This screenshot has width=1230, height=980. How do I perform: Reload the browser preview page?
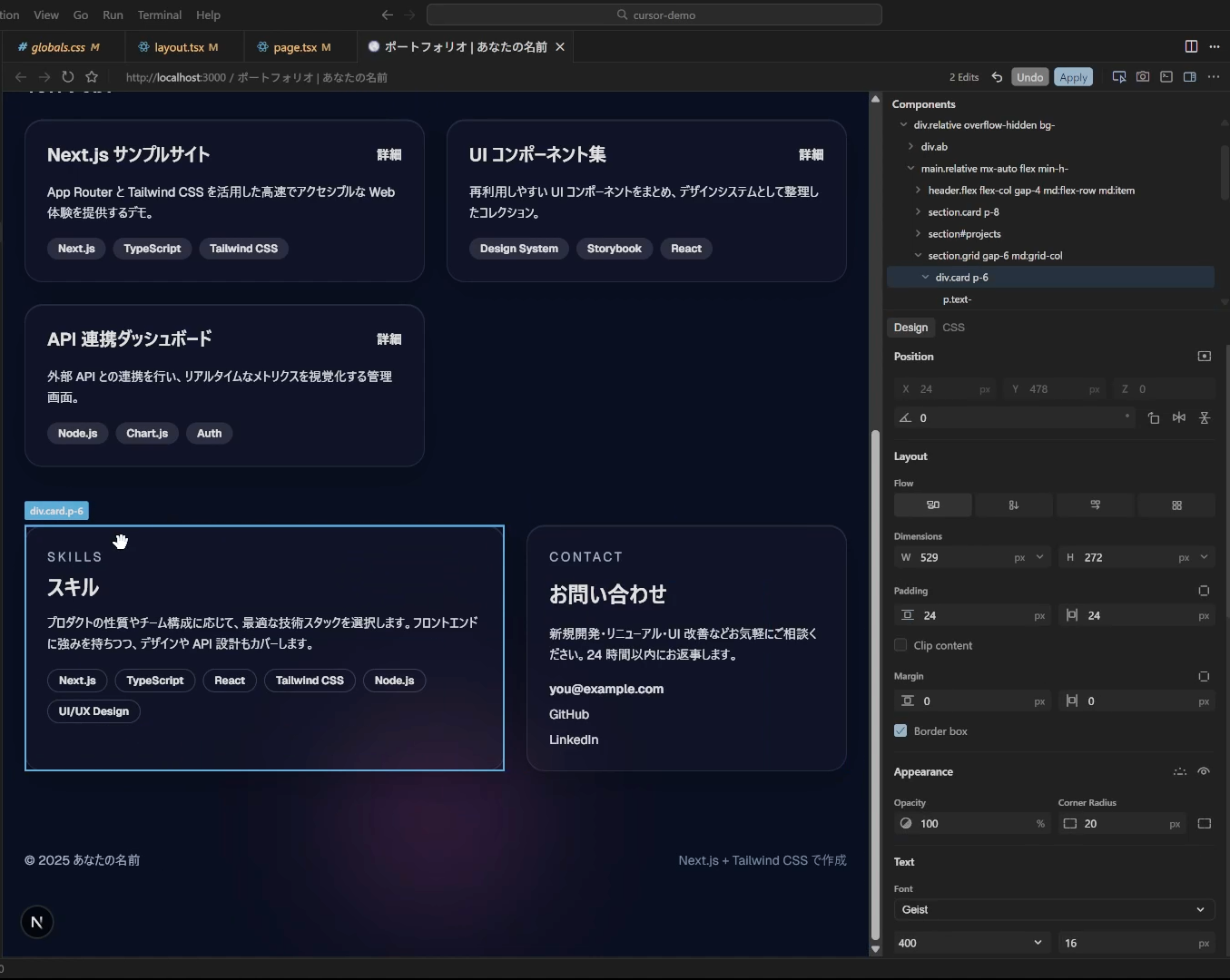(68, 77)
